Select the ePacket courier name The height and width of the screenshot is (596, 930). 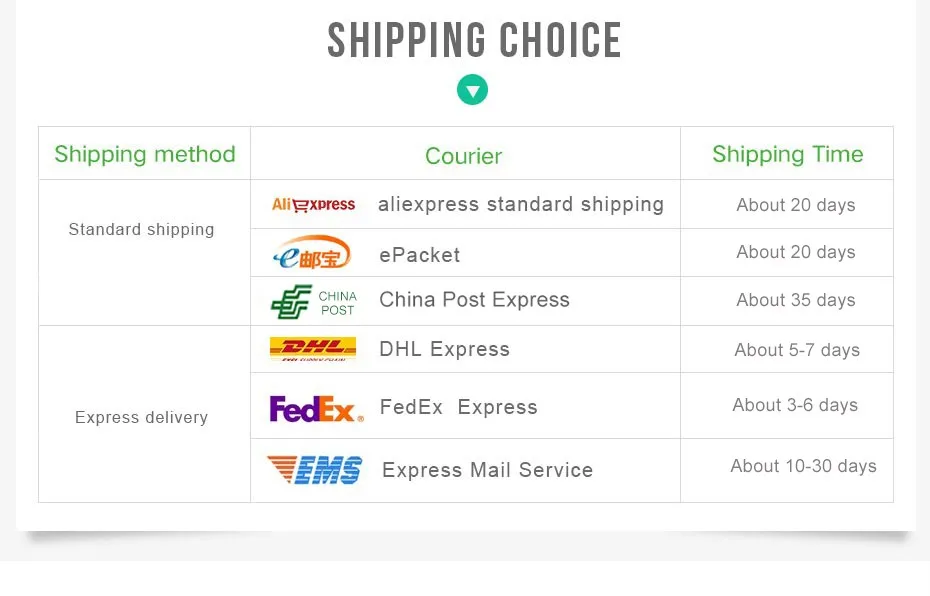pos(419,255)
